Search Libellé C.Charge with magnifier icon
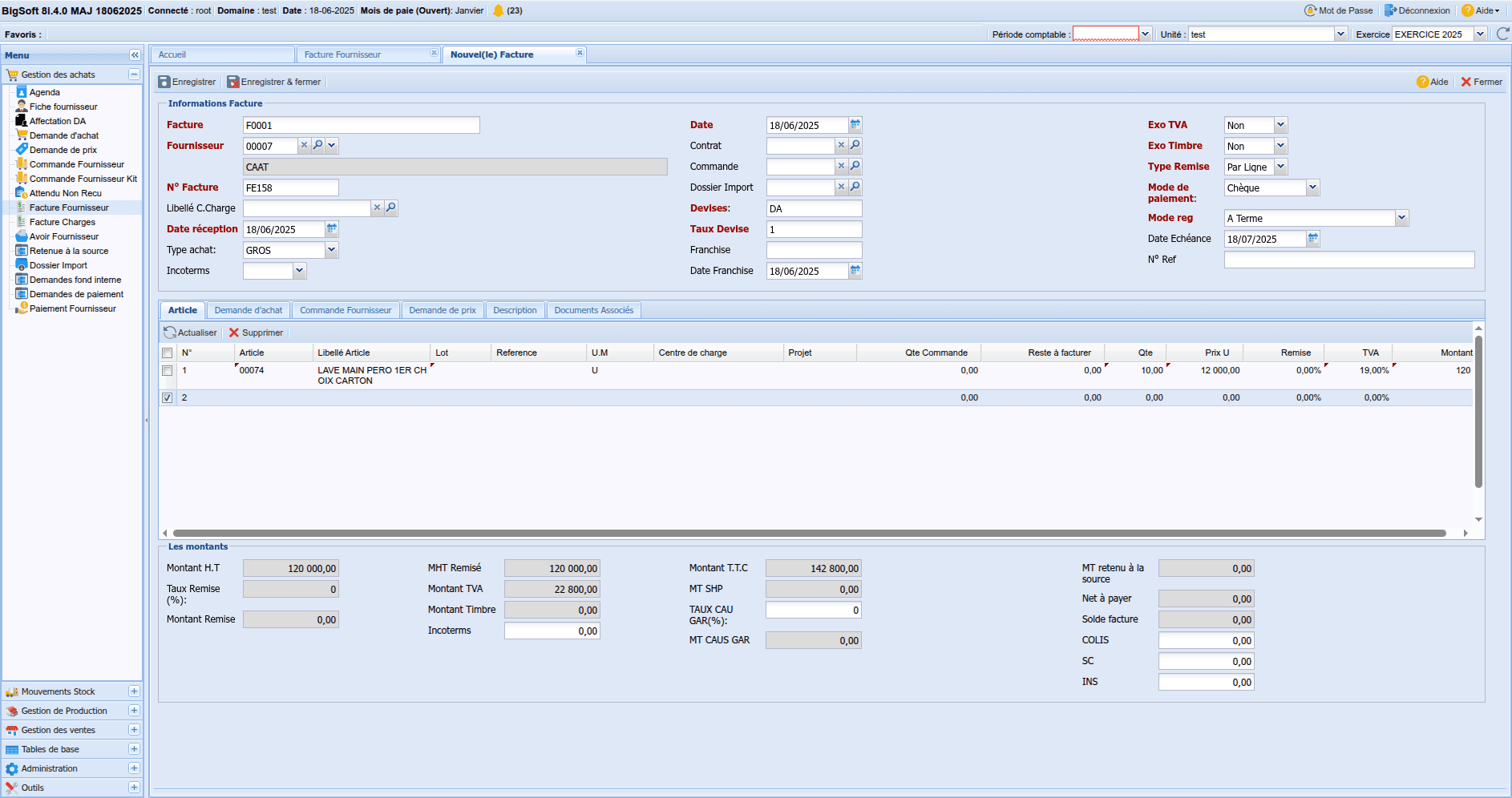This screenshot has width=1512, height=798. pos(391,208)
